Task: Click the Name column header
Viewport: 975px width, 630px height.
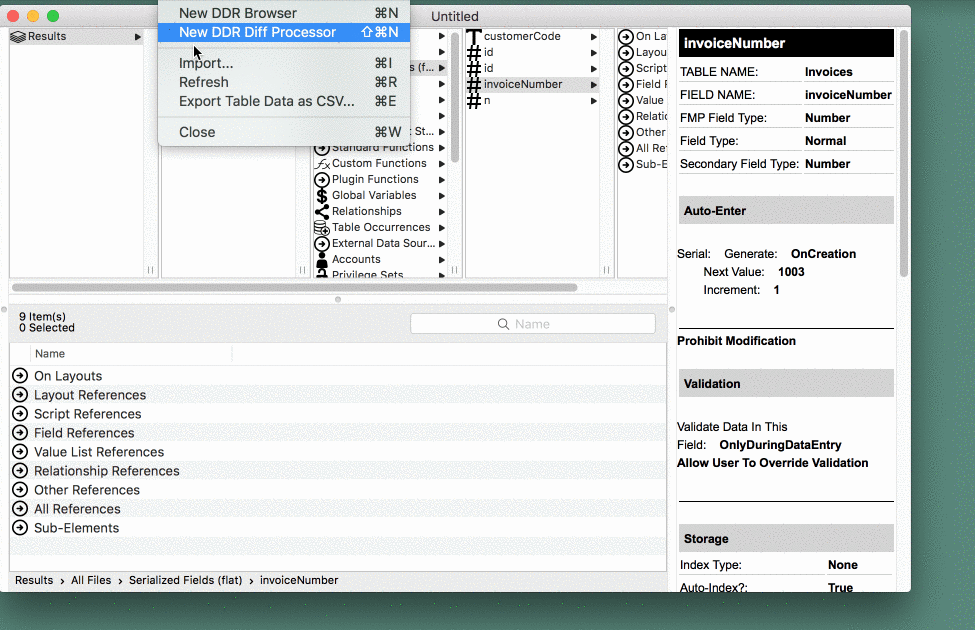Action: tap(50, 354)
